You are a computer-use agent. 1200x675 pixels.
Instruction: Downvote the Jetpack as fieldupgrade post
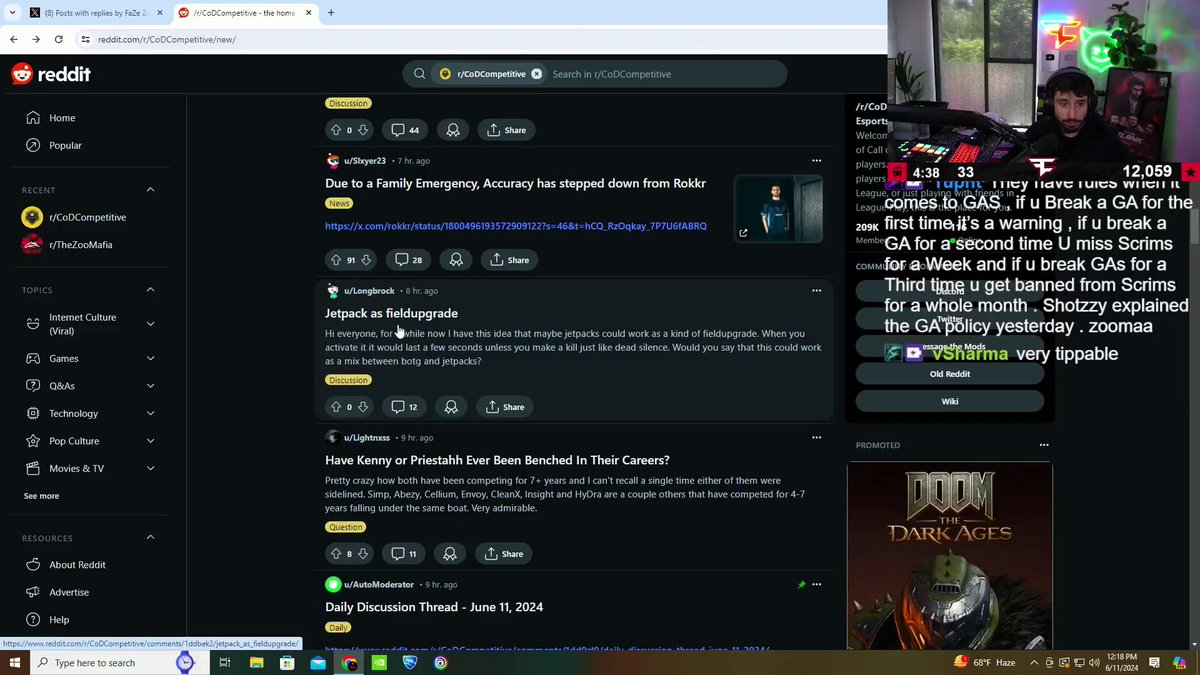click(x=363, y=407)
